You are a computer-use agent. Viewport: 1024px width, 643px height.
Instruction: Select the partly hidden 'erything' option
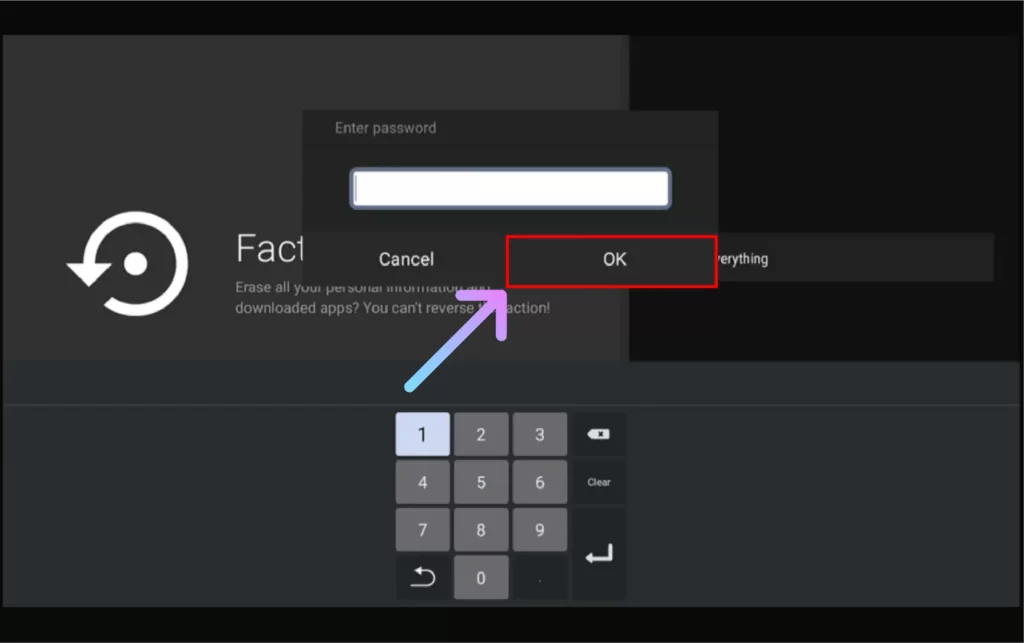point(856,258)
